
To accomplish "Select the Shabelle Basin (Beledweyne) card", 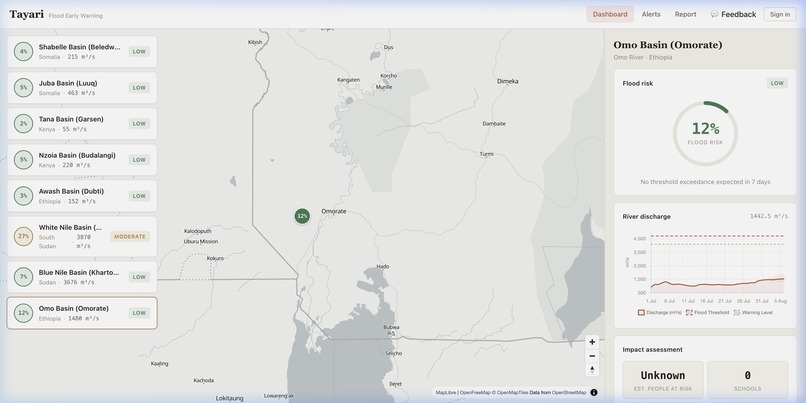I will pos(82,51).
